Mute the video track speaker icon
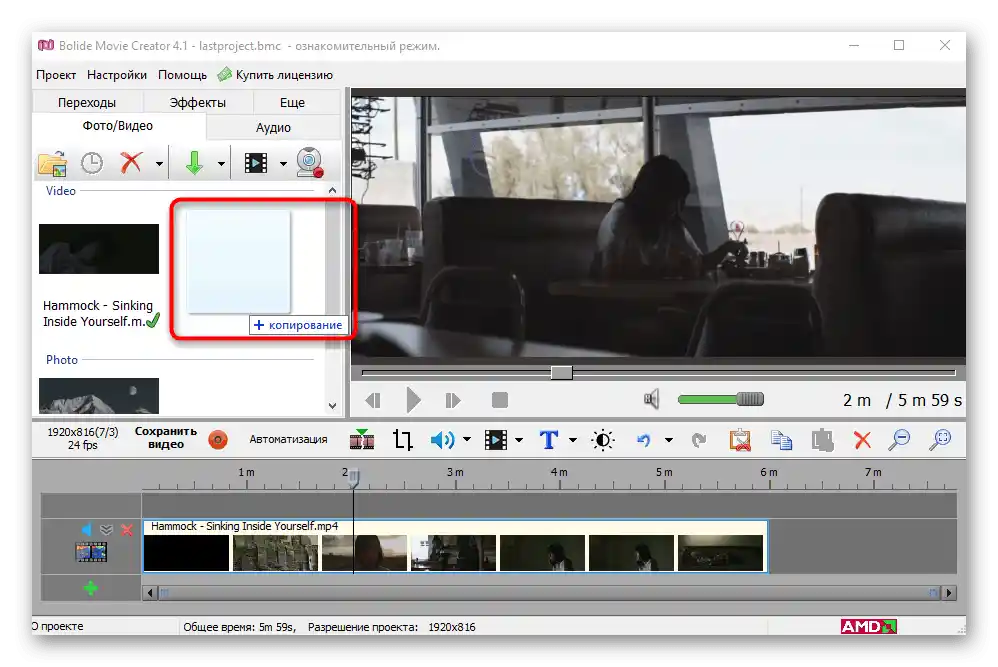Viewport: 998px width, 667px height. click(x=87, y=529)
